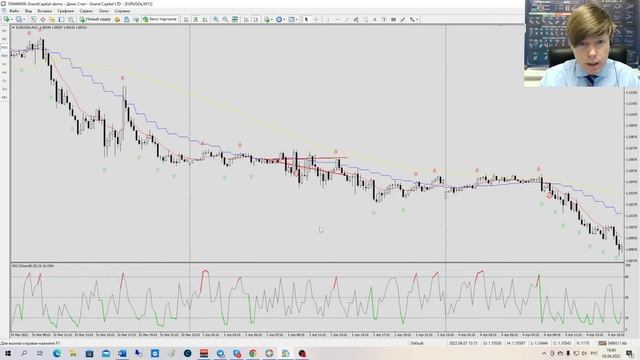Open File Explorer from taskbar

click(73, 353)
